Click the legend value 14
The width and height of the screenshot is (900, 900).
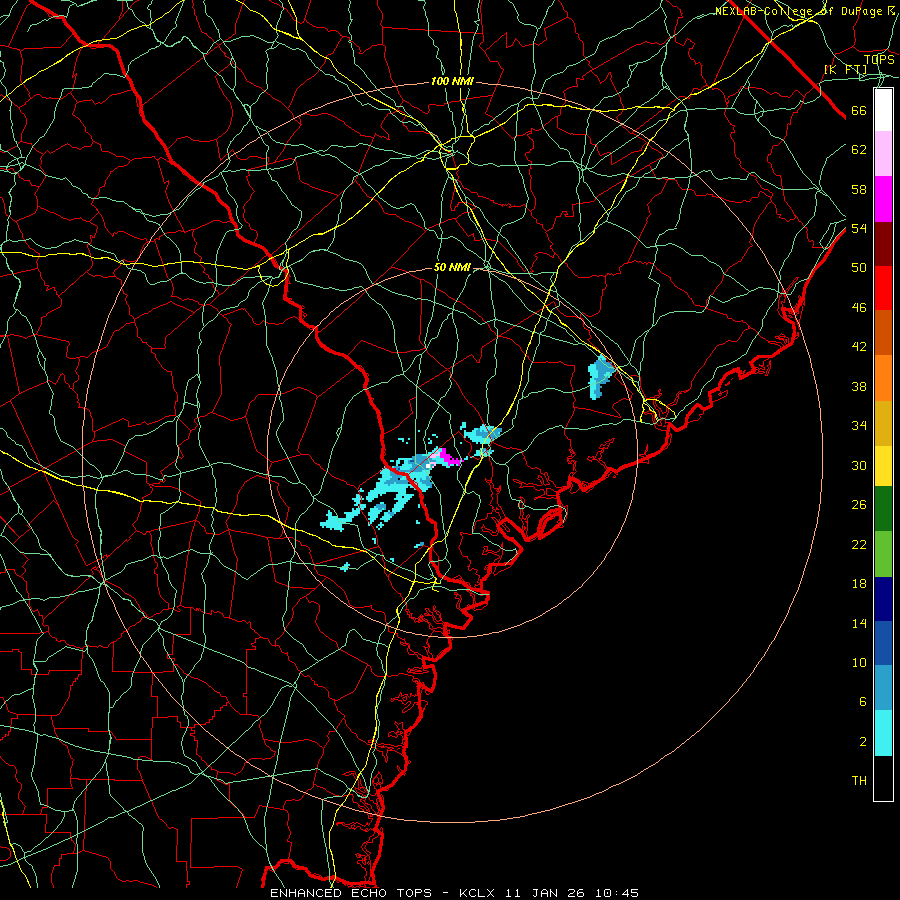click(859, 623)
